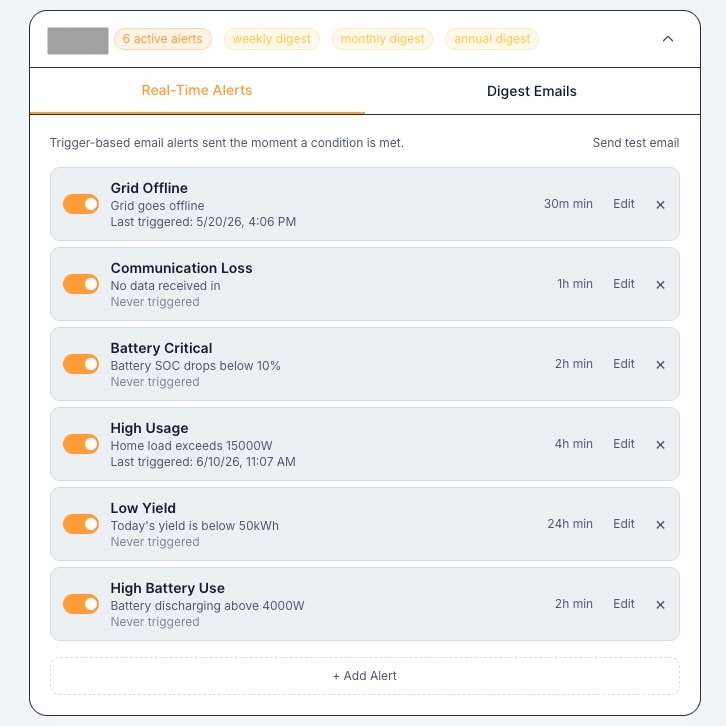Edit the High Battery Use alert

pos(624,604)
